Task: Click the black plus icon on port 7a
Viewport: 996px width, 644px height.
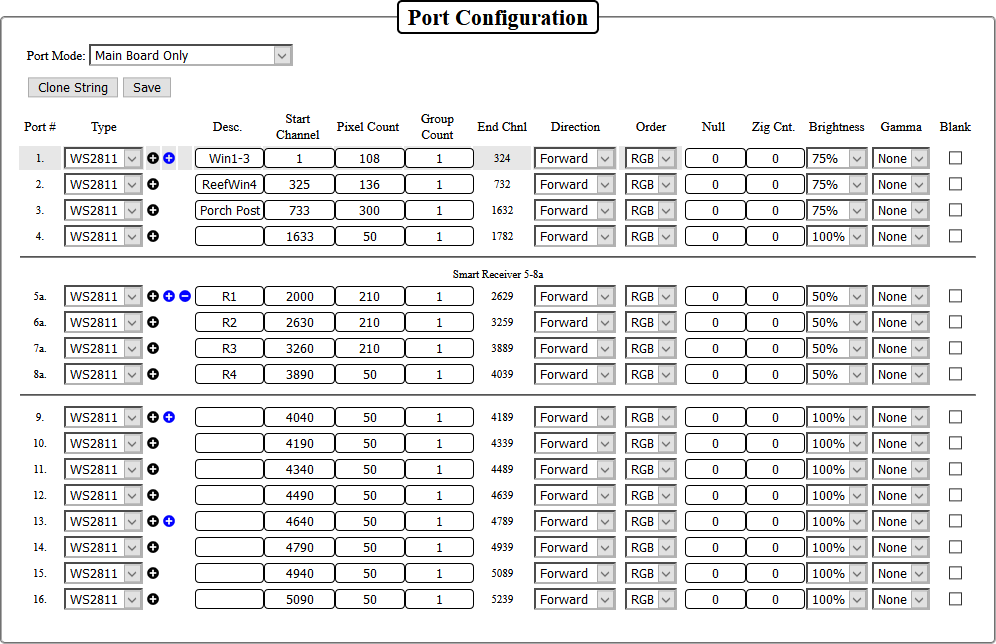Action: click(153, 348)
